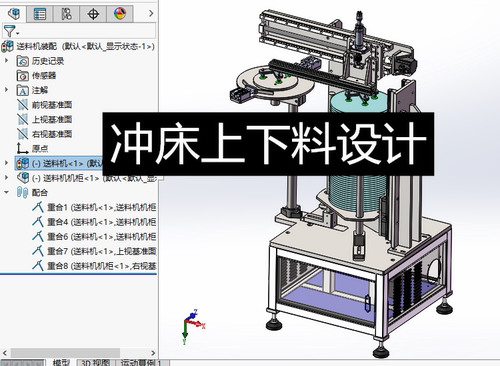Collapse the 配合 mates folder

[x=6, y=192]
